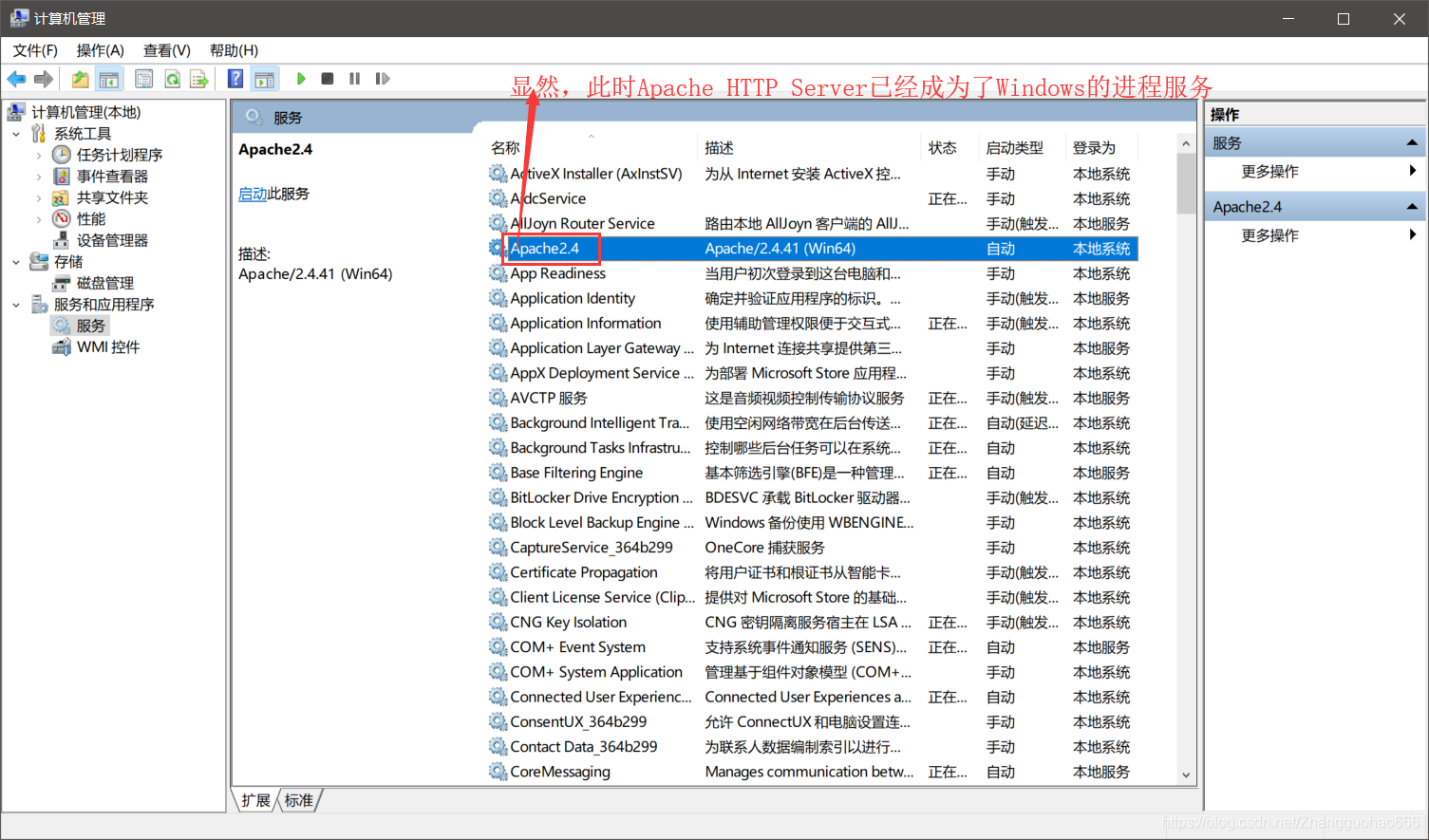The image size is (1429, 840).
Task: Expand the 事件查看器 tree node
Action: click(x=39, y=177)
